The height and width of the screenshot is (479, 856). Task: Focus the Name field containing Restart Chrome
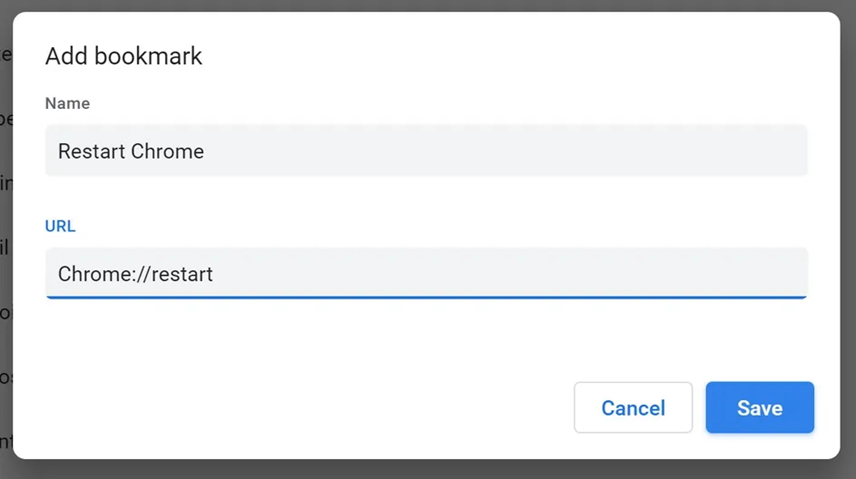point(426,151)
